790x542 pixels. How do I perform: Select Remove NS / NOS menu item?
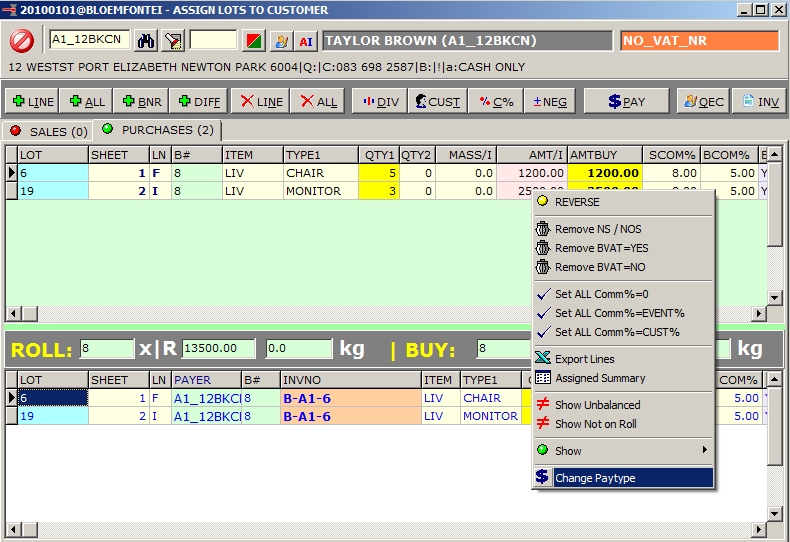pos(624,229)
